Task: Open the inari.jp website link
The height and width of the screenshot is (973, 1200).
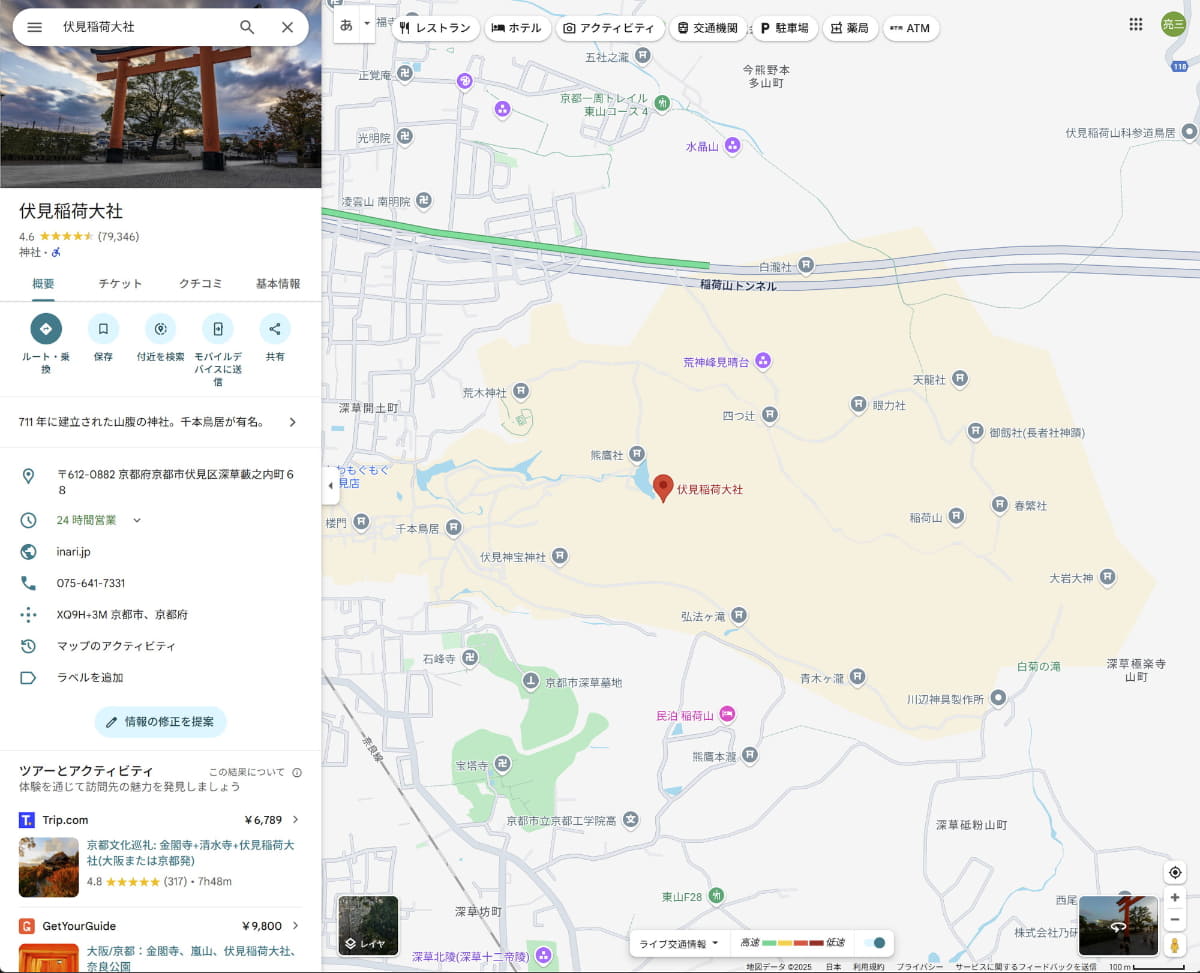Action: (73, 552)
